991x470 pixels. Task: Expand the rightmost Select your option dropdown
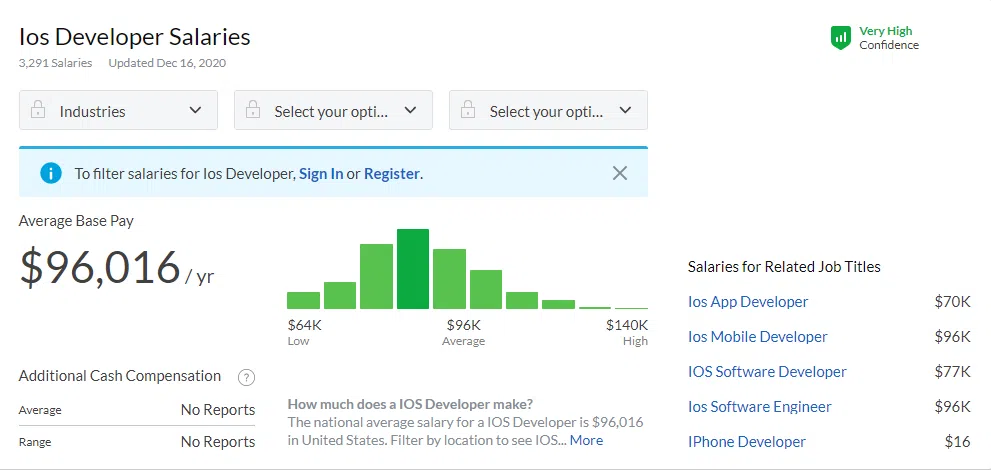(548, 111)
